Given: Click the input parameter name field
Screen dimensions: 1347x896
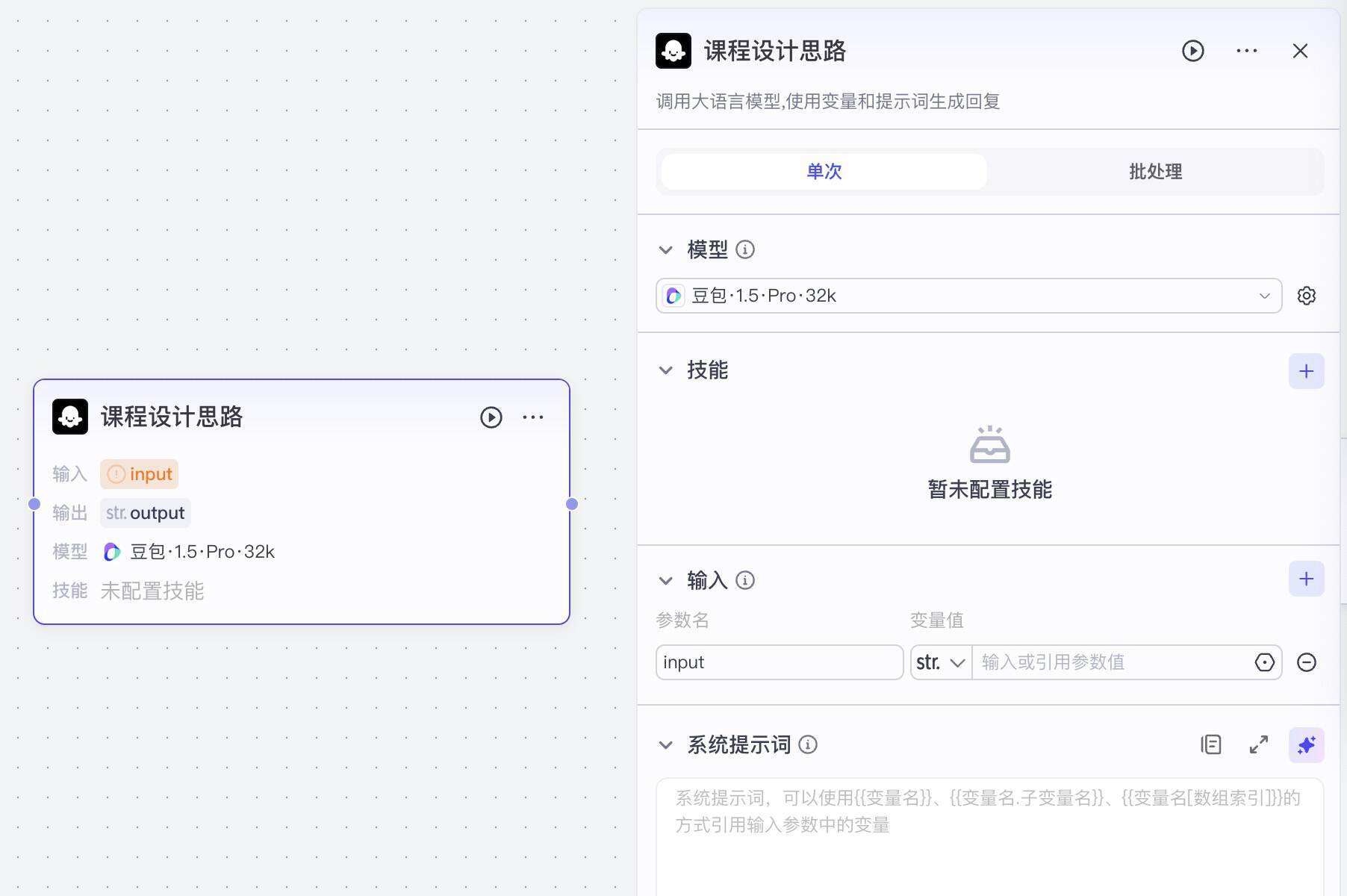Looking at the screenshot, I should (779, 662).
